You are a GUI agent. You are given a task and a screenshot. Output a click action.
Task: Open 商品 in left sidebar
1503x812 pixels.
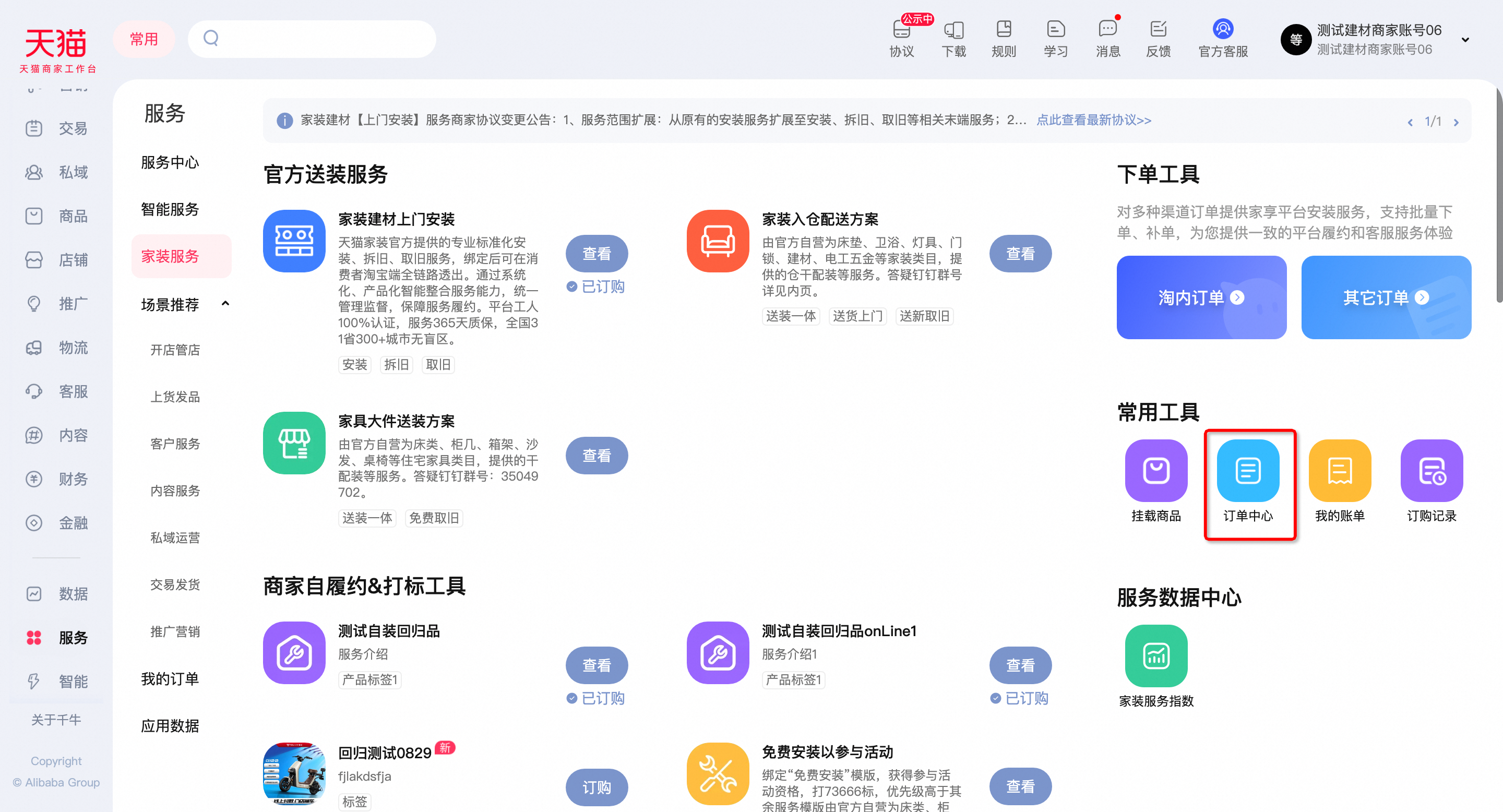pos(56,216)
